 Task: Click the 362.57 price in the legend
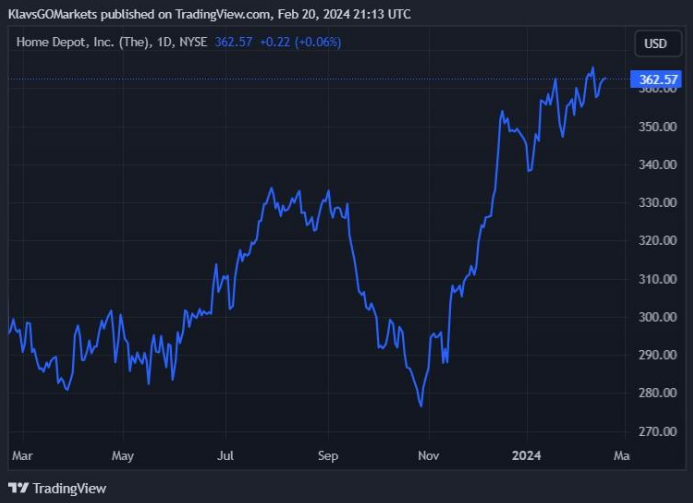(234, 43)
